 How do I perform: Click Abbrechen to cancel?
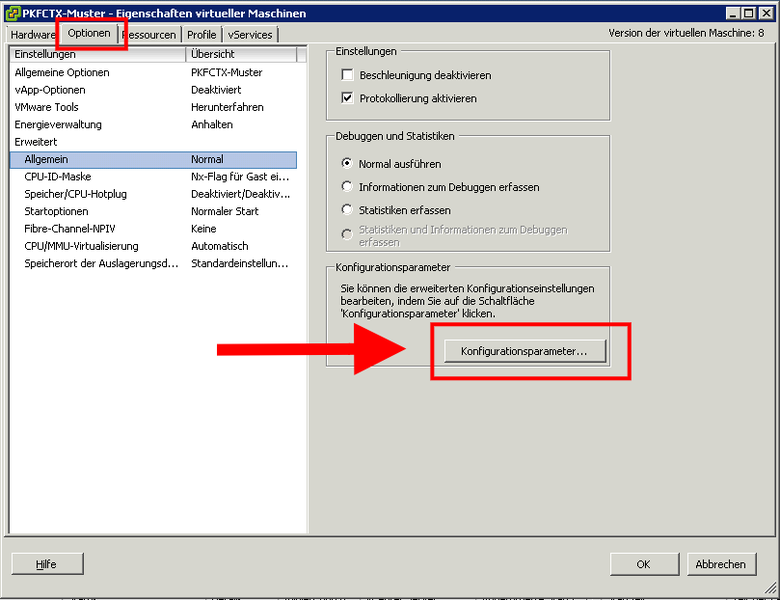720,564
